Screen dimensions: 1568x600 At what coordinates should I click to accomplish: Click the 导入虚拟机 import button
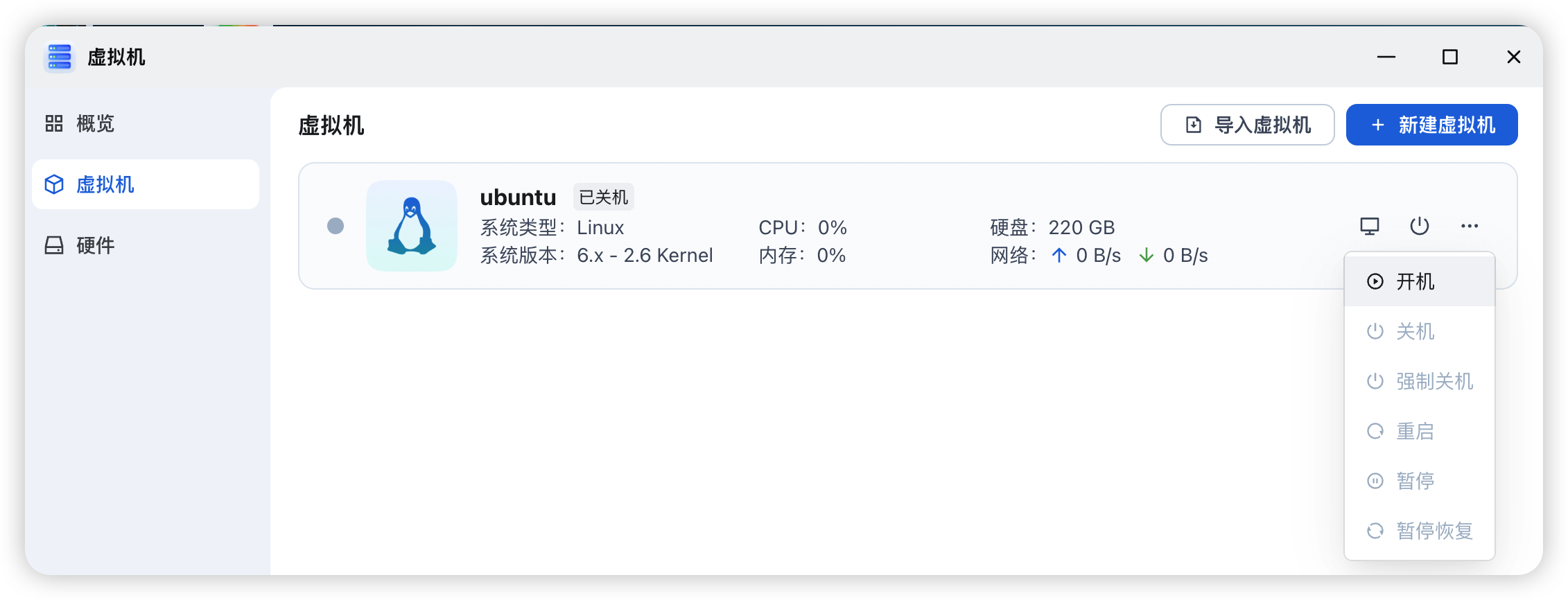(x=1247, y=125)
